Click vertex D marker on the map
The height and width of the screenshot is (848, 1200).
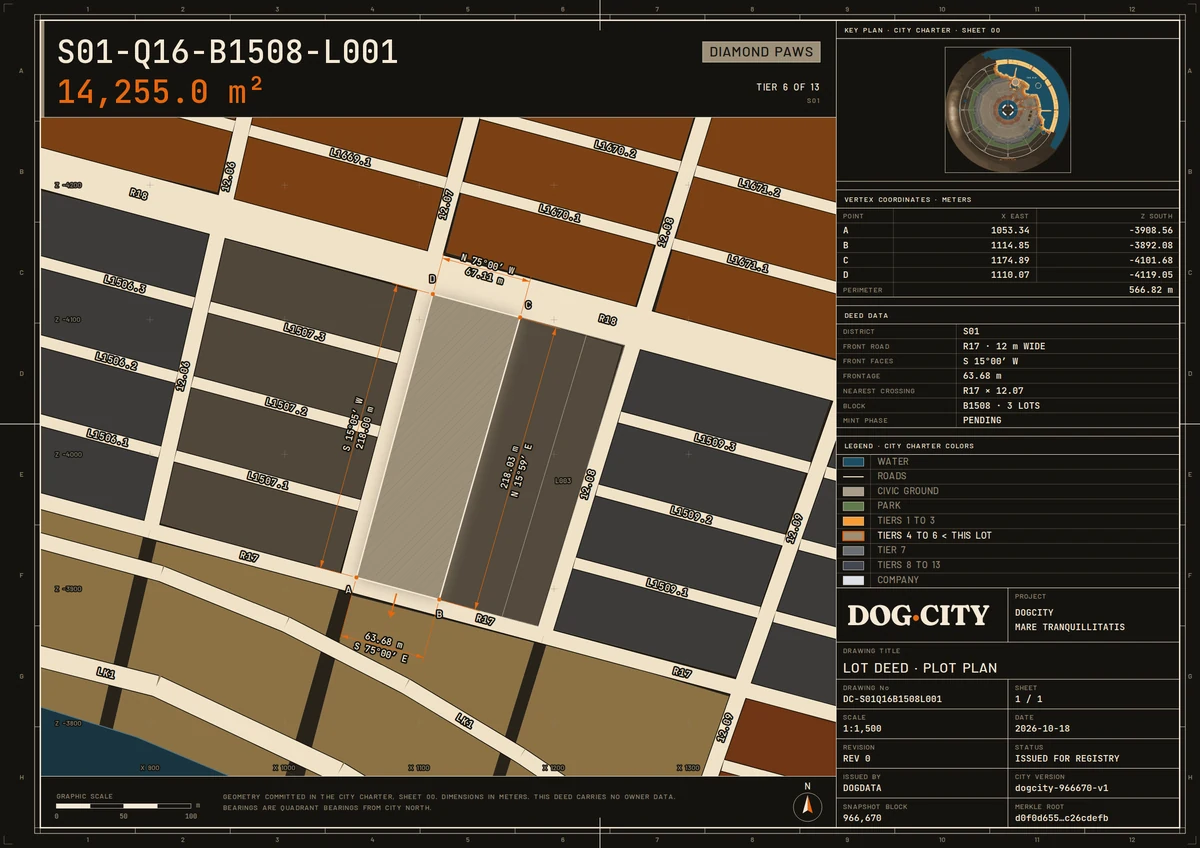(432, 294)
